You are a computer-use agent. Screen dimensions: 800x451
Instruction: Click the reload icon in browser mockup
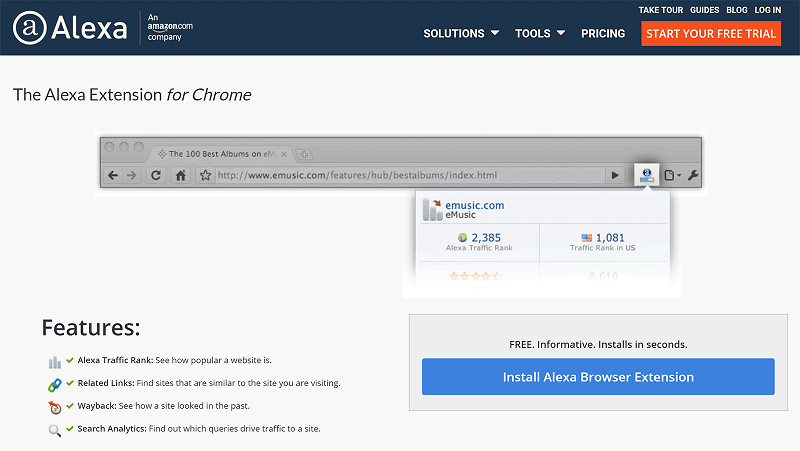[156, 176]
